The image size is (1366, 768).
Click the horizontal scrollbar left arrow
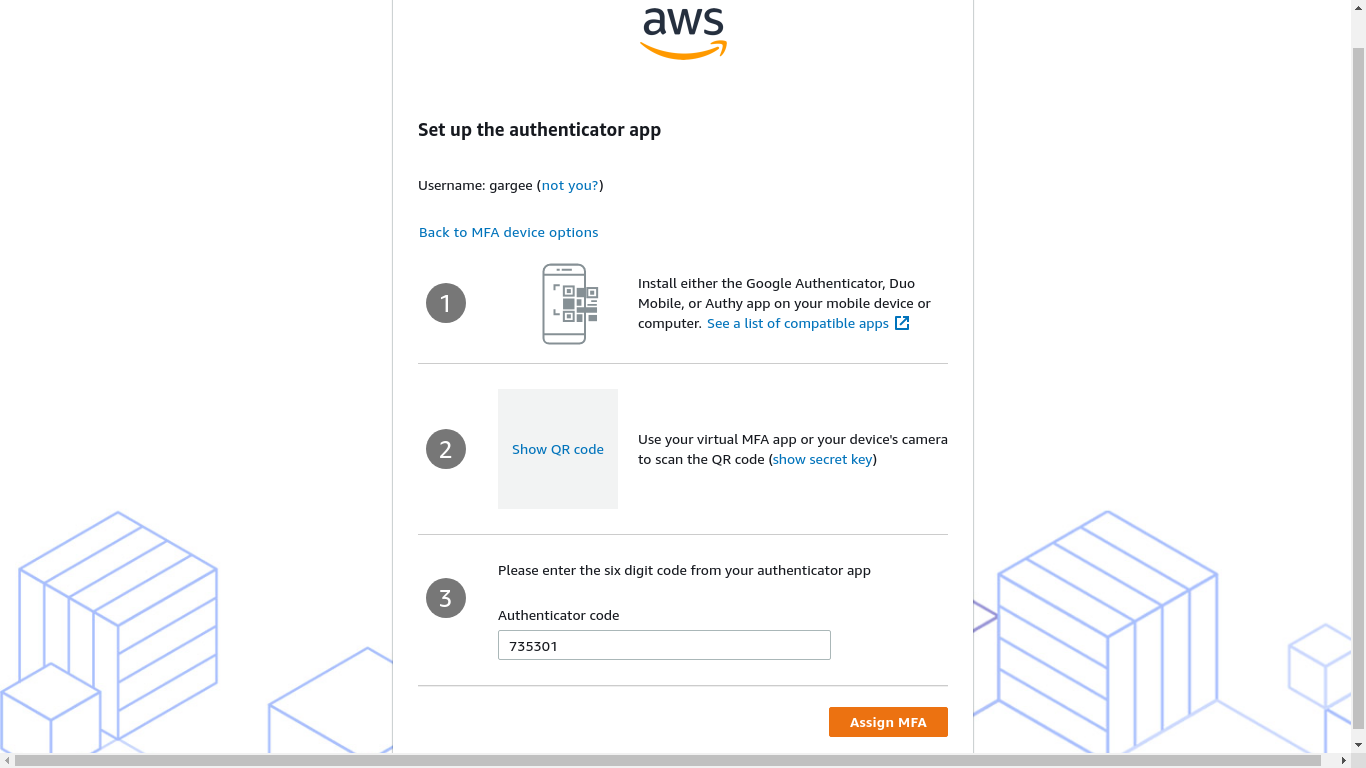[x=7, y=761]
